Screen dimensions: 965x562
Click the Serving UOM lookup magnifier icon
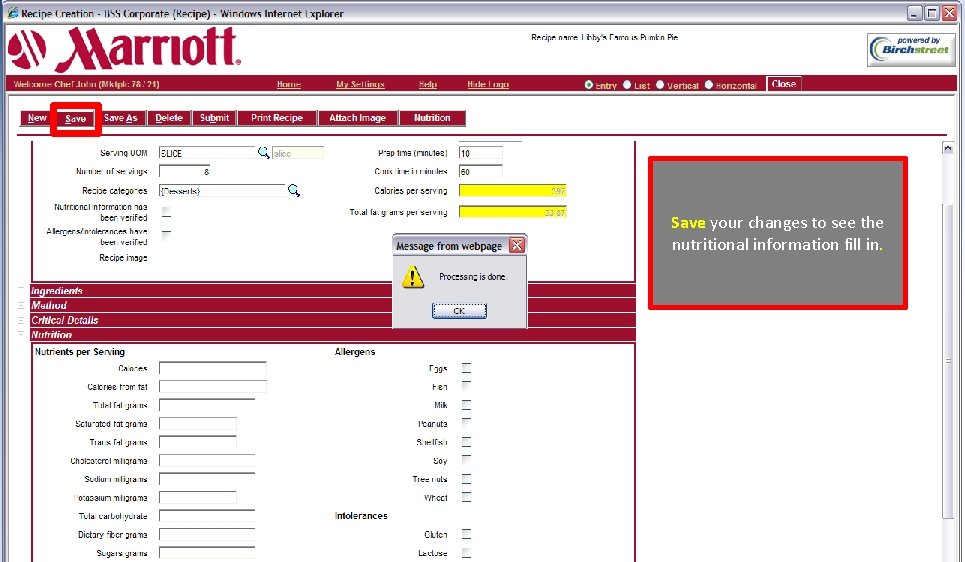pyautogui.click(x=263, y=152)
